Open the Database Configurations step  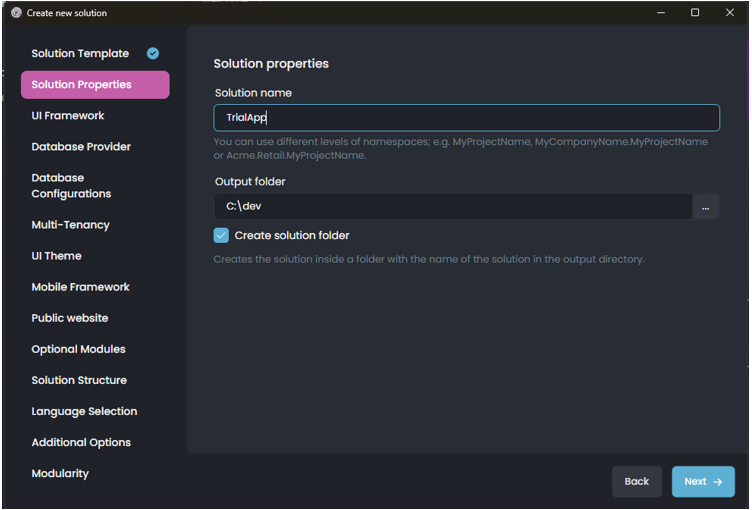[71, 186]
